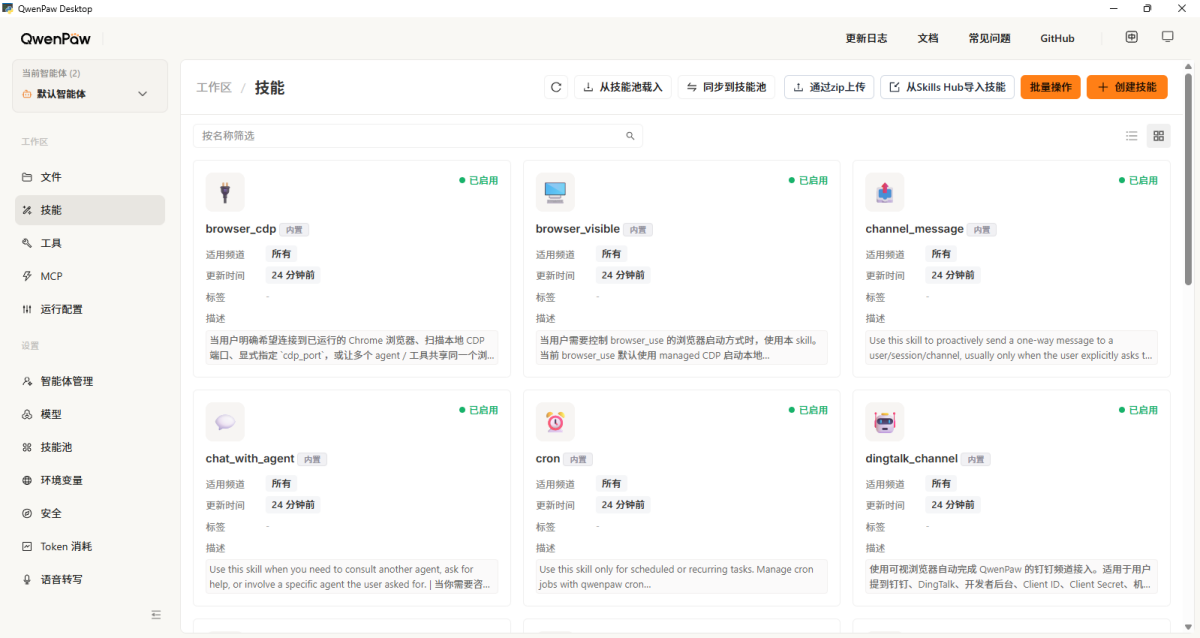Click the cron alarm clock icon
The image size is (1200, 638).
click(555, 422)
